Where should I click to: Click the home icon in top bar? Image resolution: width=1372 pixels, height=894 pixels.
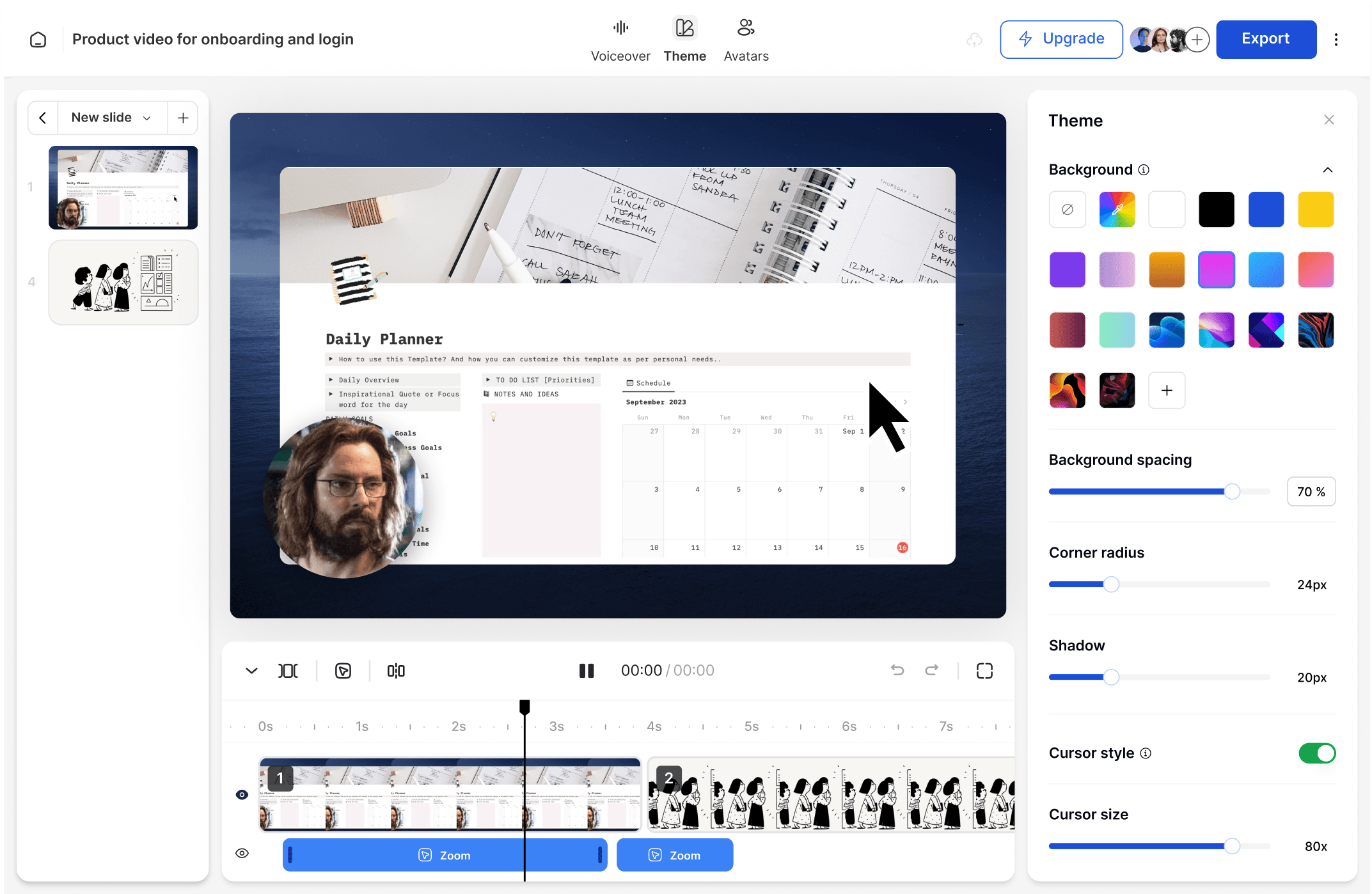pyautogui.click(x=38, y=40)
